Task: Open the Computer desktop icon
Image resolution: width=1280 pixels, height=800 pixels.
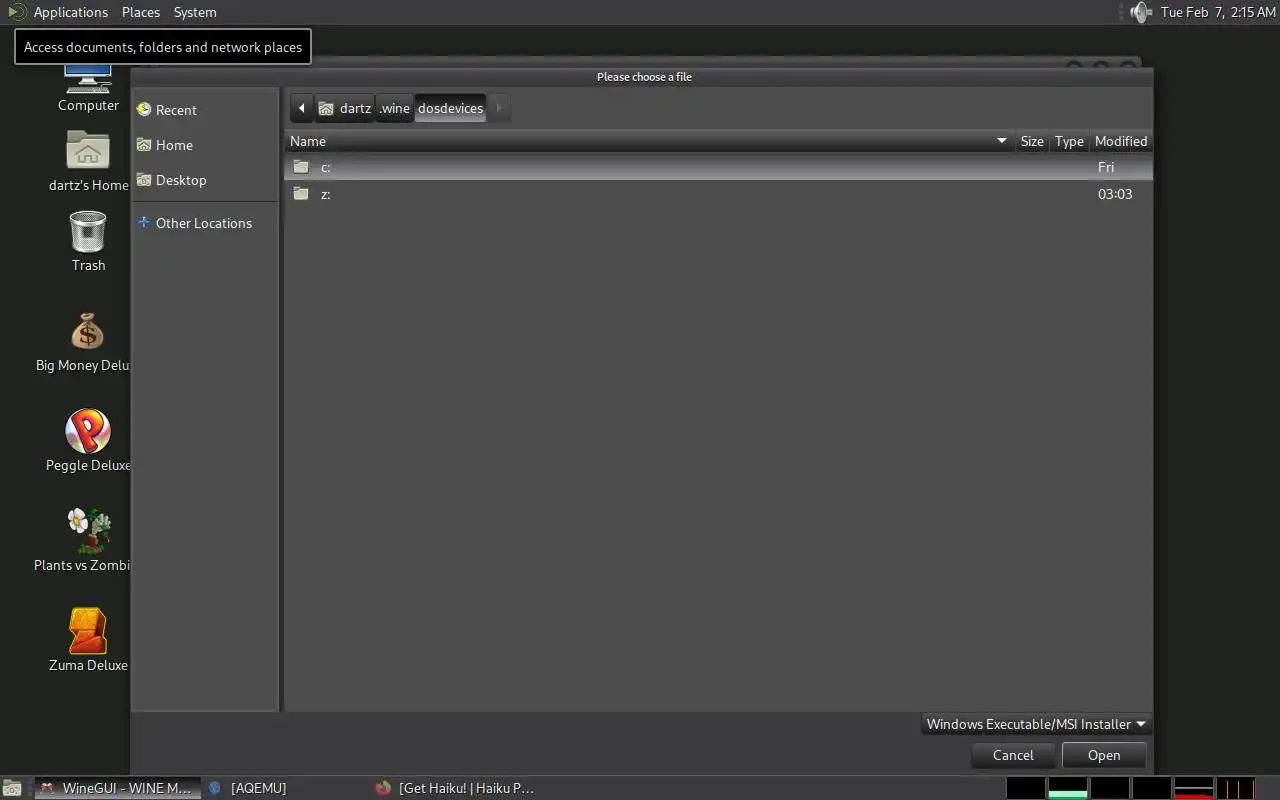Action: 88,87
